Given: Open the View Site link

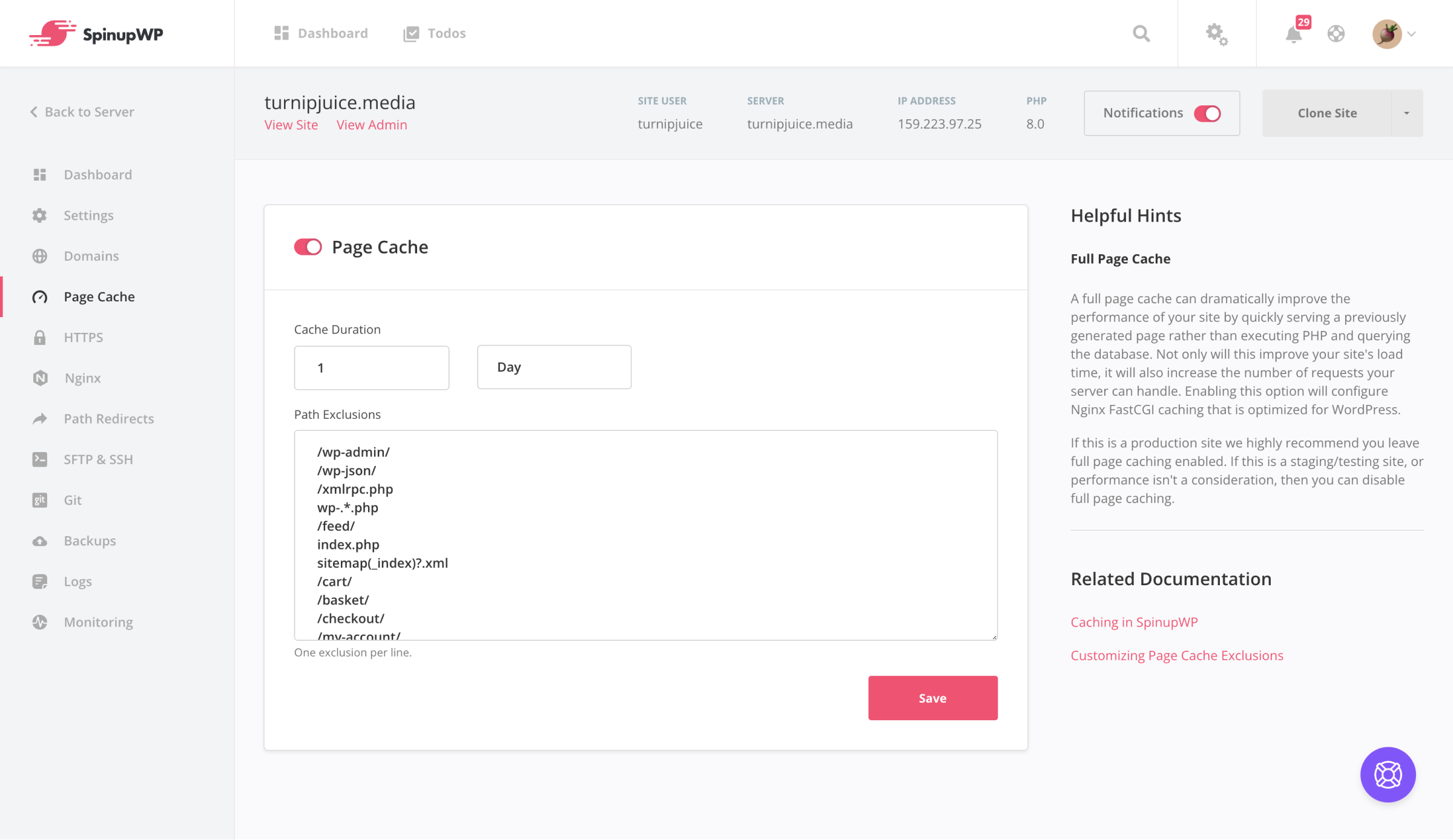Looking at the screenshot, I should click(x=291, y=125).
